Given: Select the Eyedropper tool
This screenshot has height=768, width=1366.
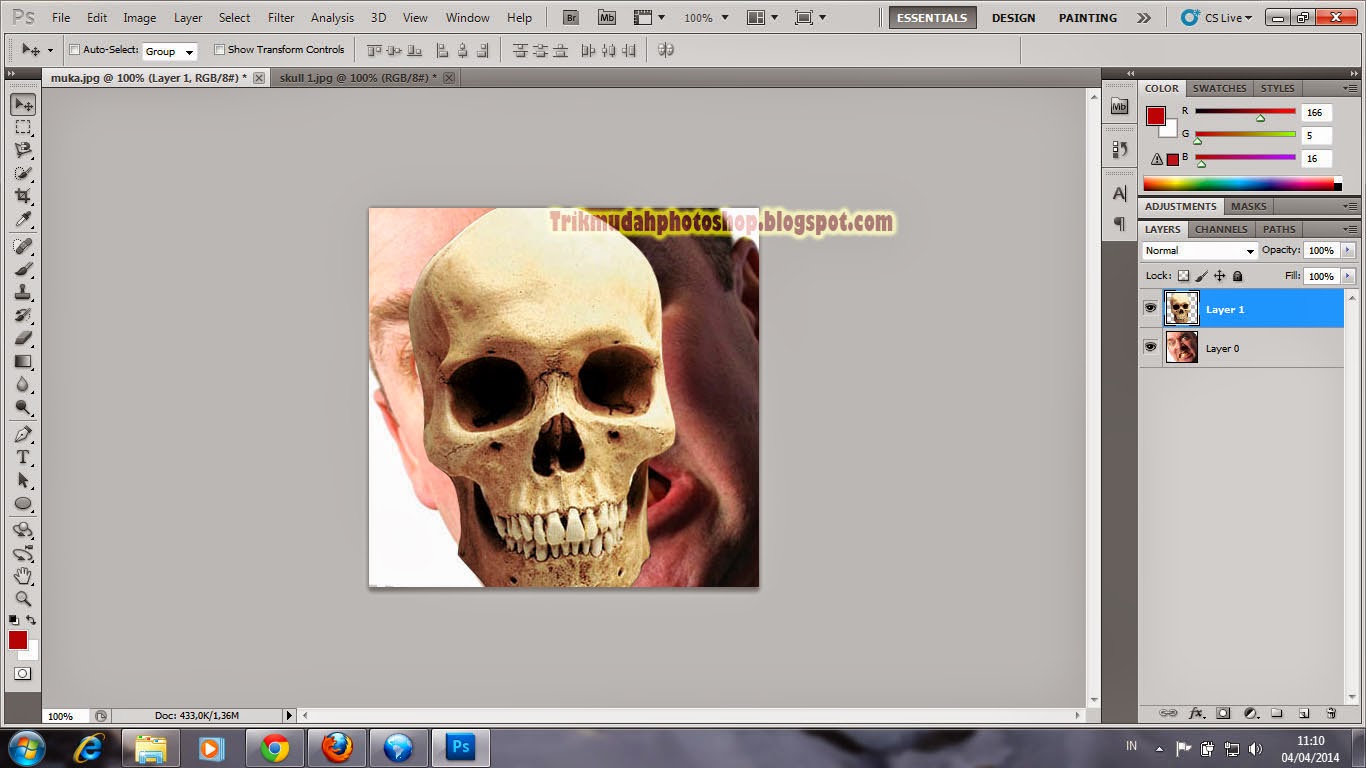Looking at the screenshot, I should (x=23, y=219).
